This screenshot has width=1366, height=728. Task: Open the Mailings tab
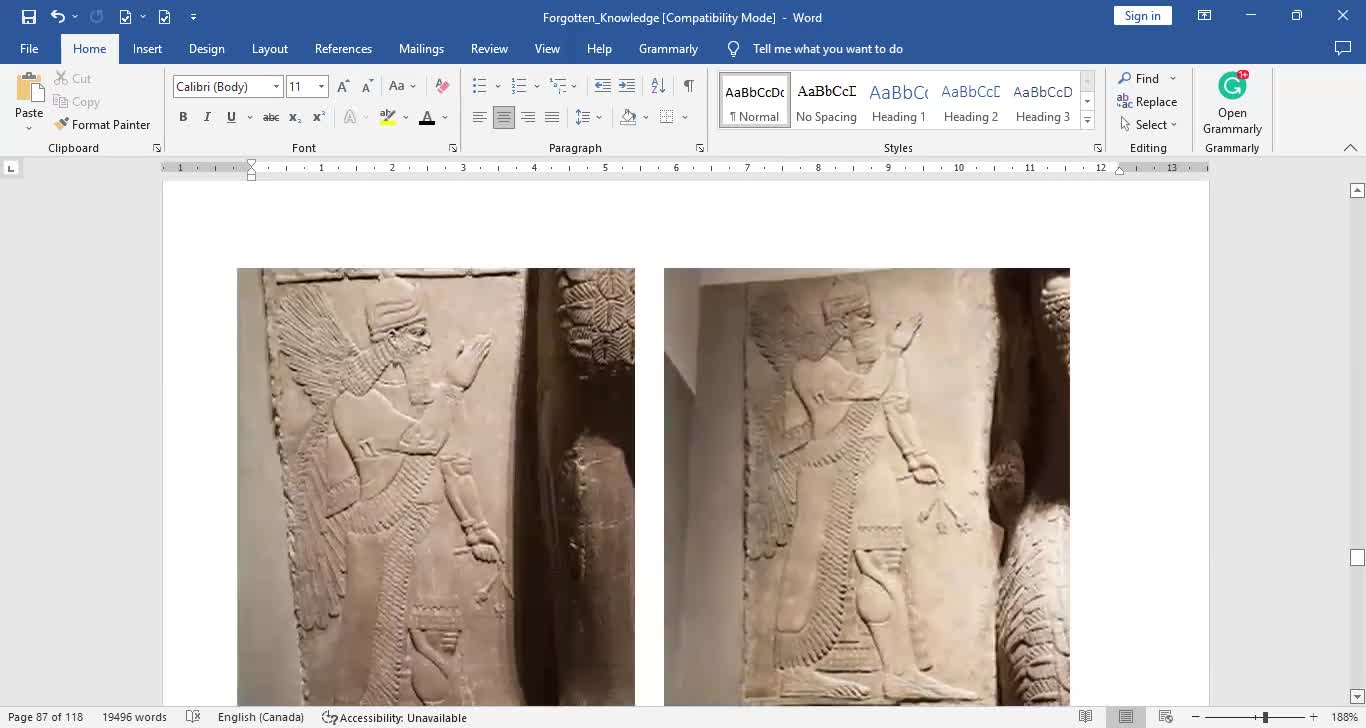(x=421, y=48)
